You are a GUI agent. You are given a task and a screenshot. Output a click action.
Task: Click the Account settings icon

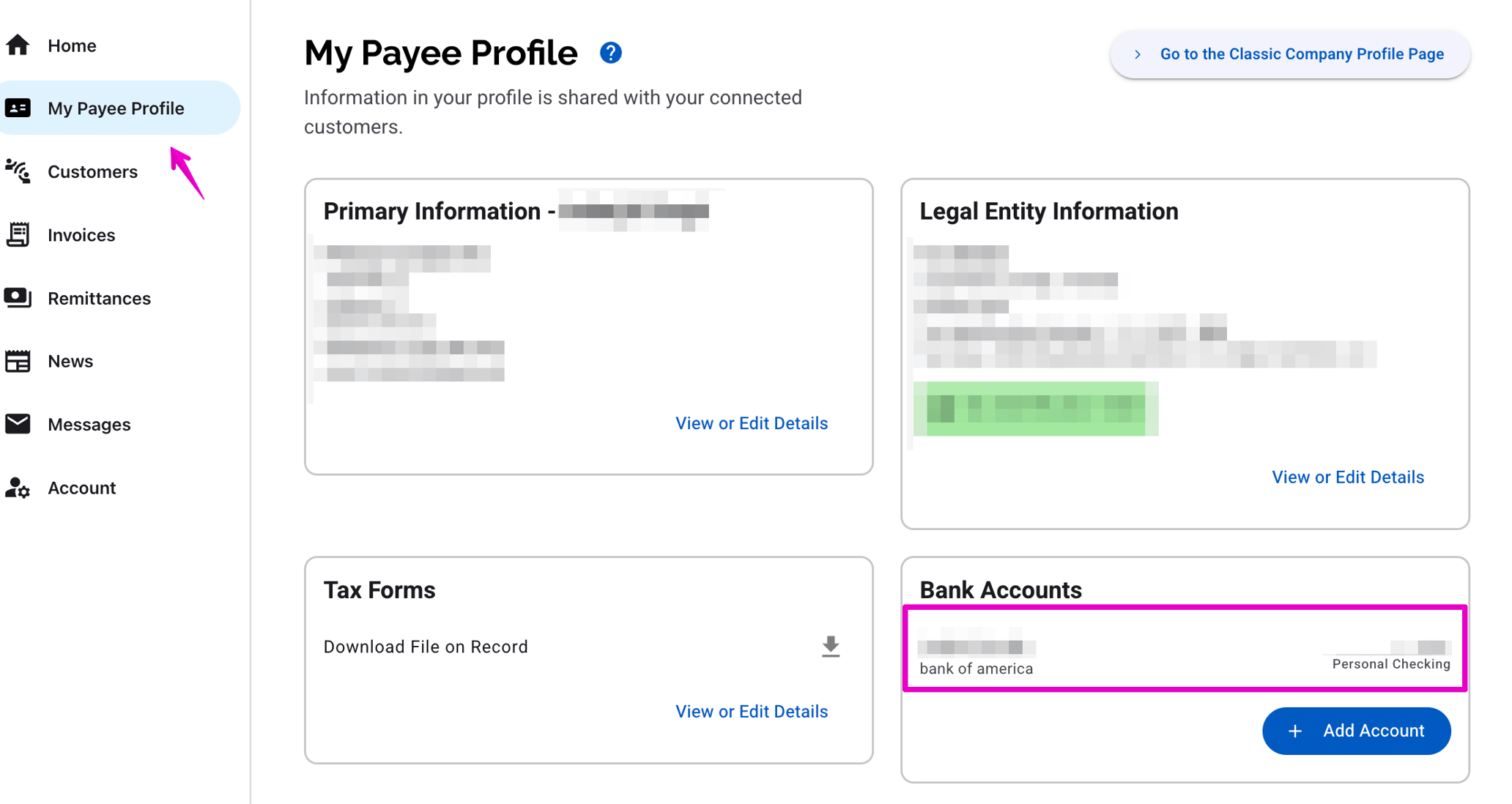click(18, 487)
